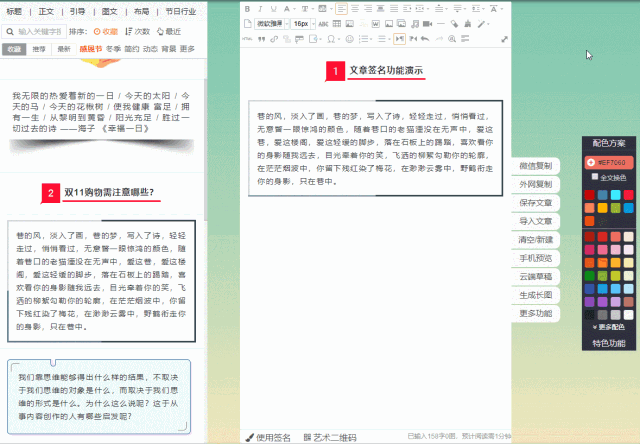The height and width of the screenshot is (444, 640).
Task: Apply underline formatting
Action: click(273, 9)
